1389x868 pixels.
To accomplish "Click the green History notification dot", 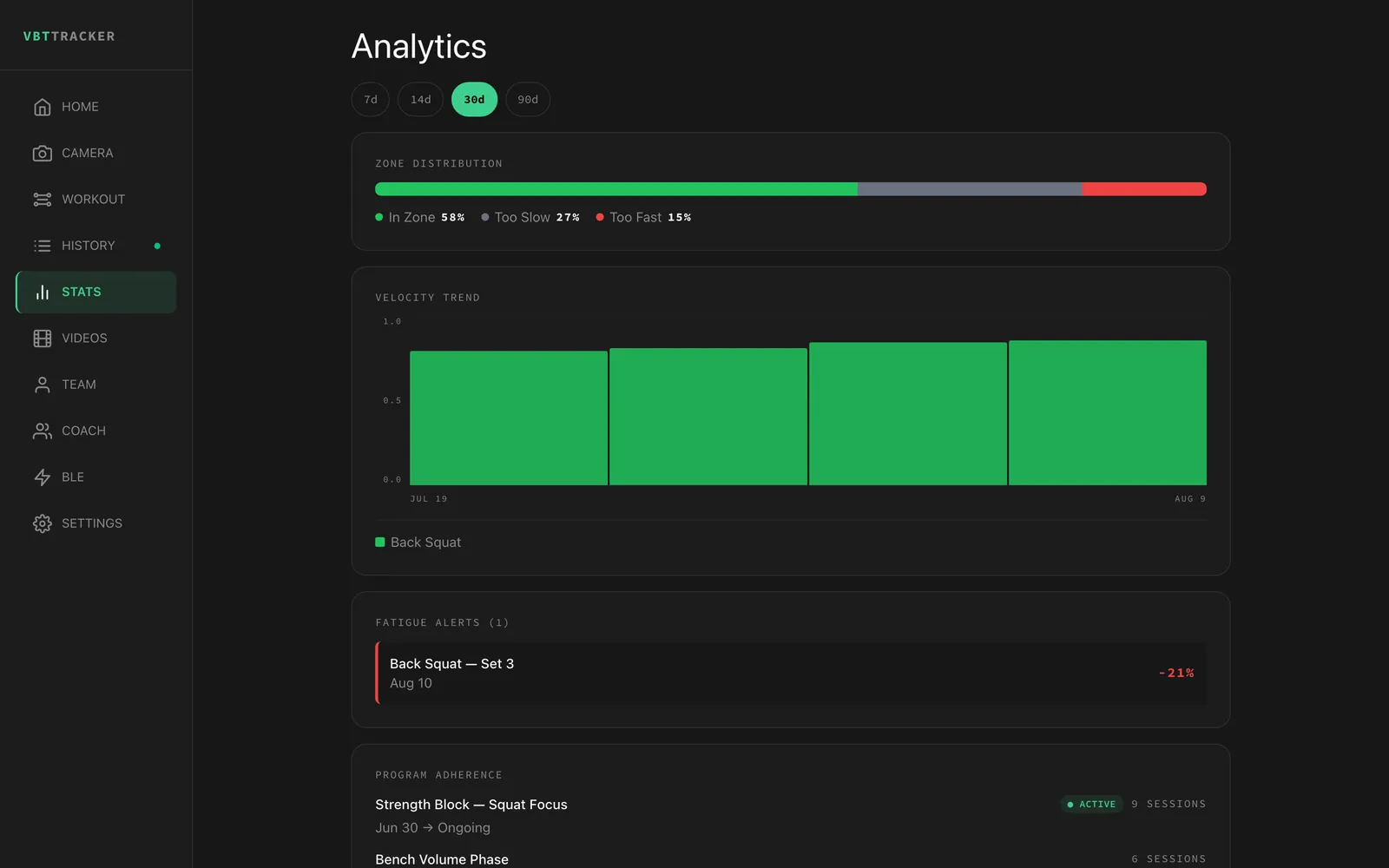I will tap(157, 246).
